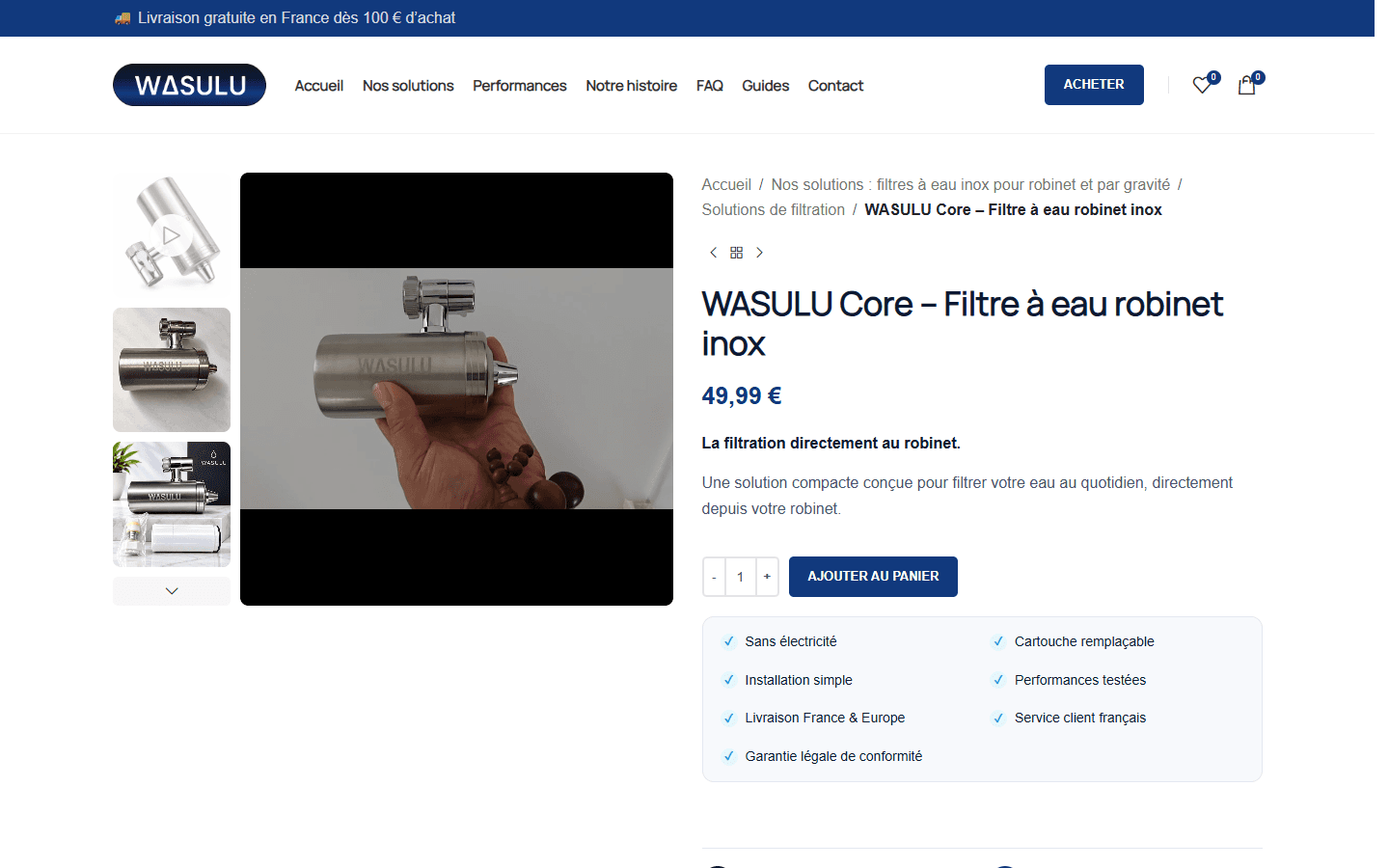This screenshot has width=1389, height=868.
Task: Expand thumbnail gallery with down chevron
Action: tap(172, 591)
